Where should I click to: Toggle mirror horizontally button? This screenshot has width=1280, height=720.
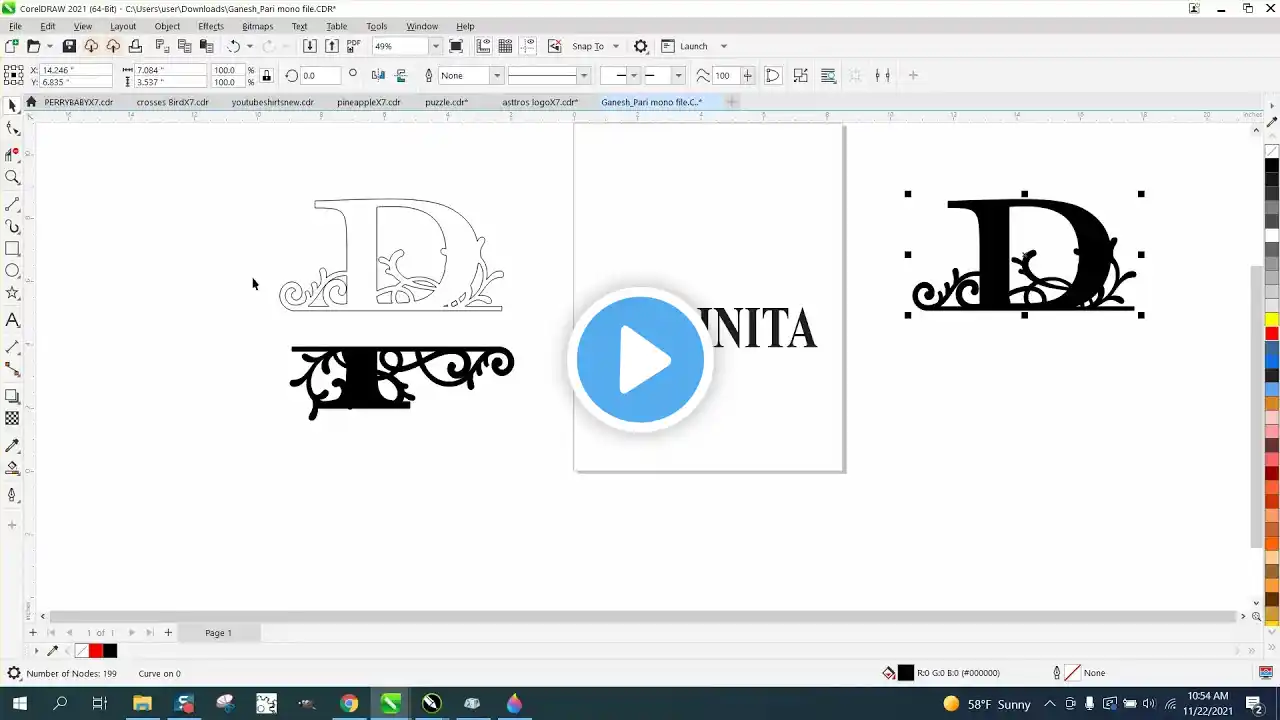coord(378,75)
